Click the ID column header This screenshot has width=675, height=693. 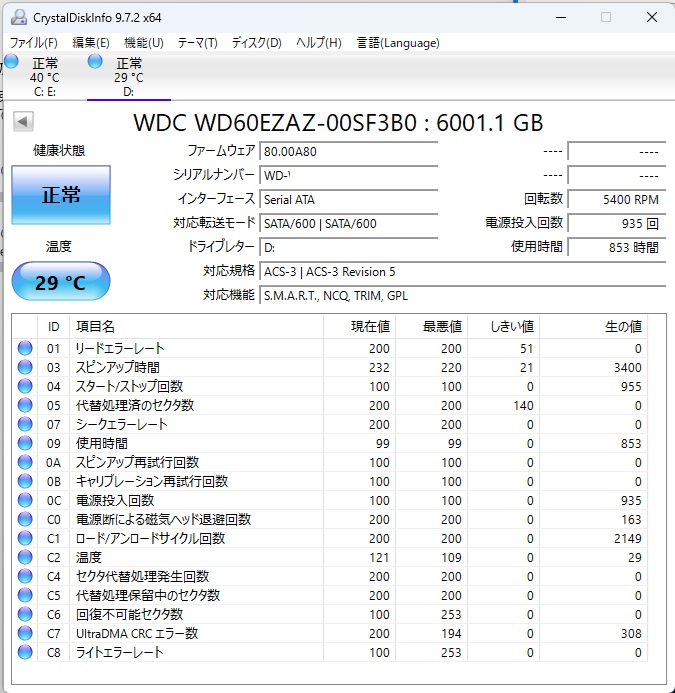53,327
